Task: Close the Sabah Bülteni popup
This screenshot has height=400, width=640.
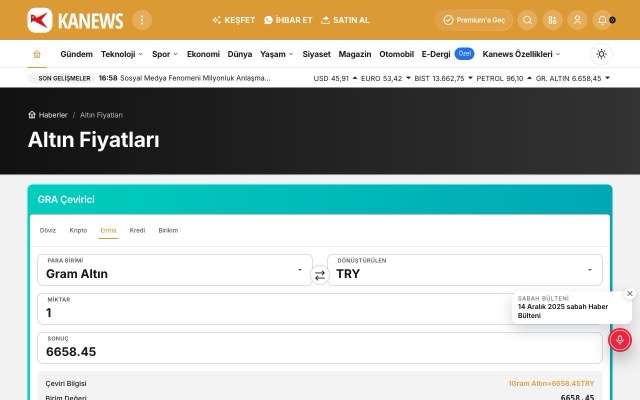Action: (x=630, y=293)
